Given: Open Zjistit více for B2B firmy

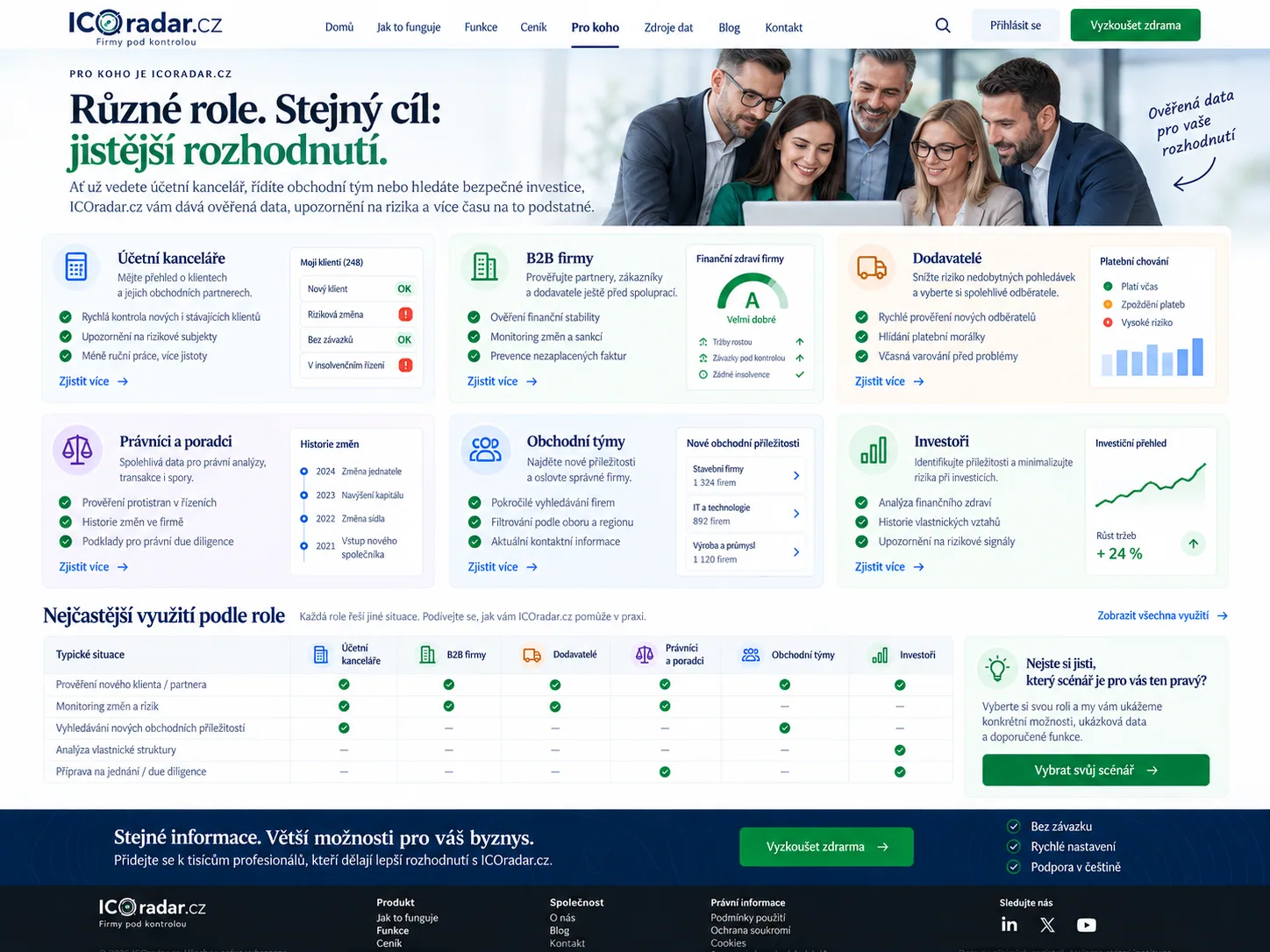Looking at the screenshot, I should 503,381.
